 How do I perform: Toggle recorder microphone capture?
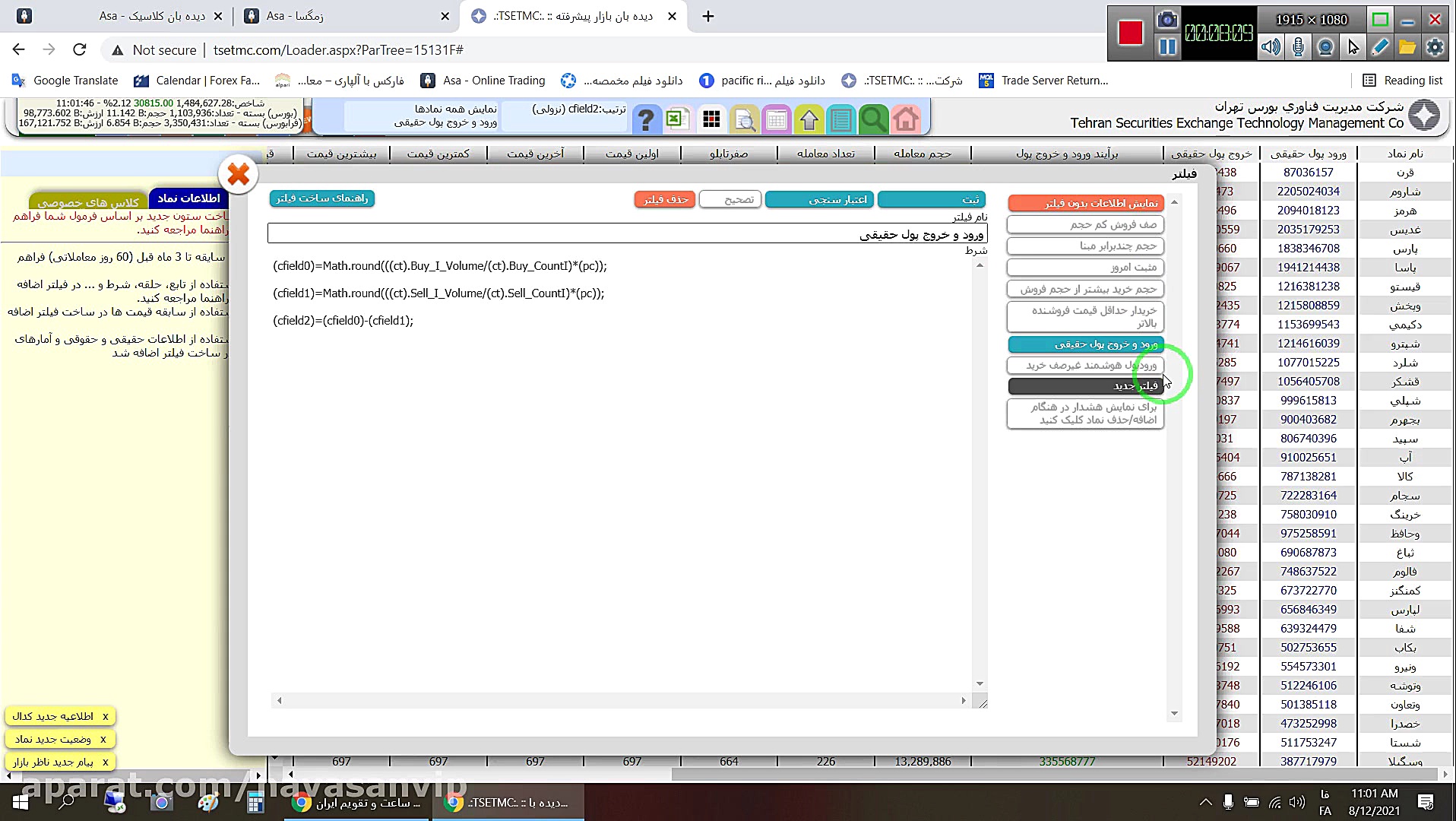[1298, 47]
